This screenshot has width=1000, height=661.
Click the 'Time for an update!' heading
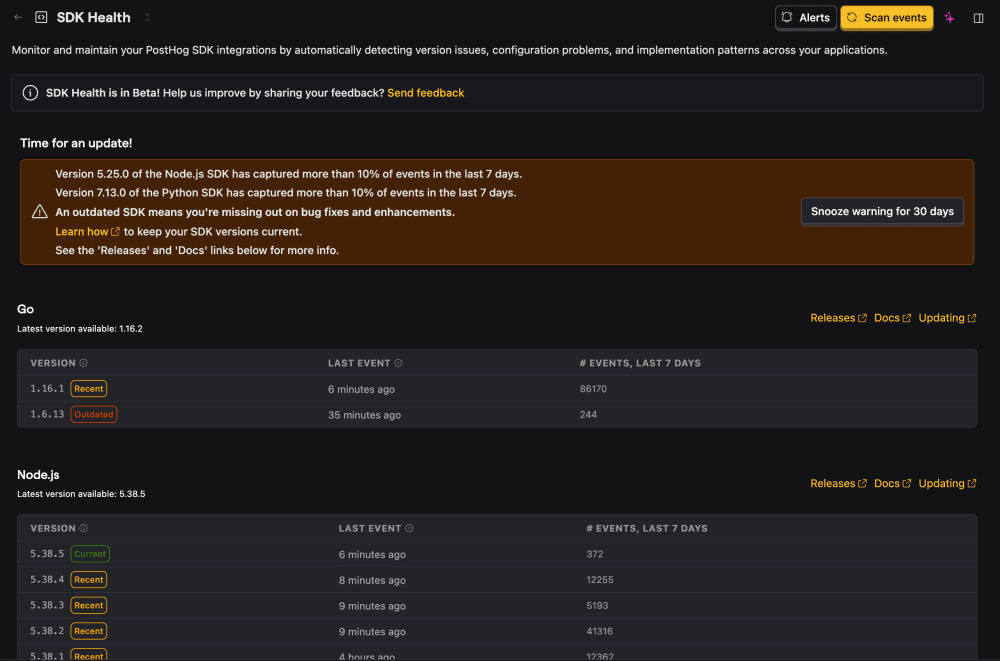pyautogui.click(x=76, y=143)
